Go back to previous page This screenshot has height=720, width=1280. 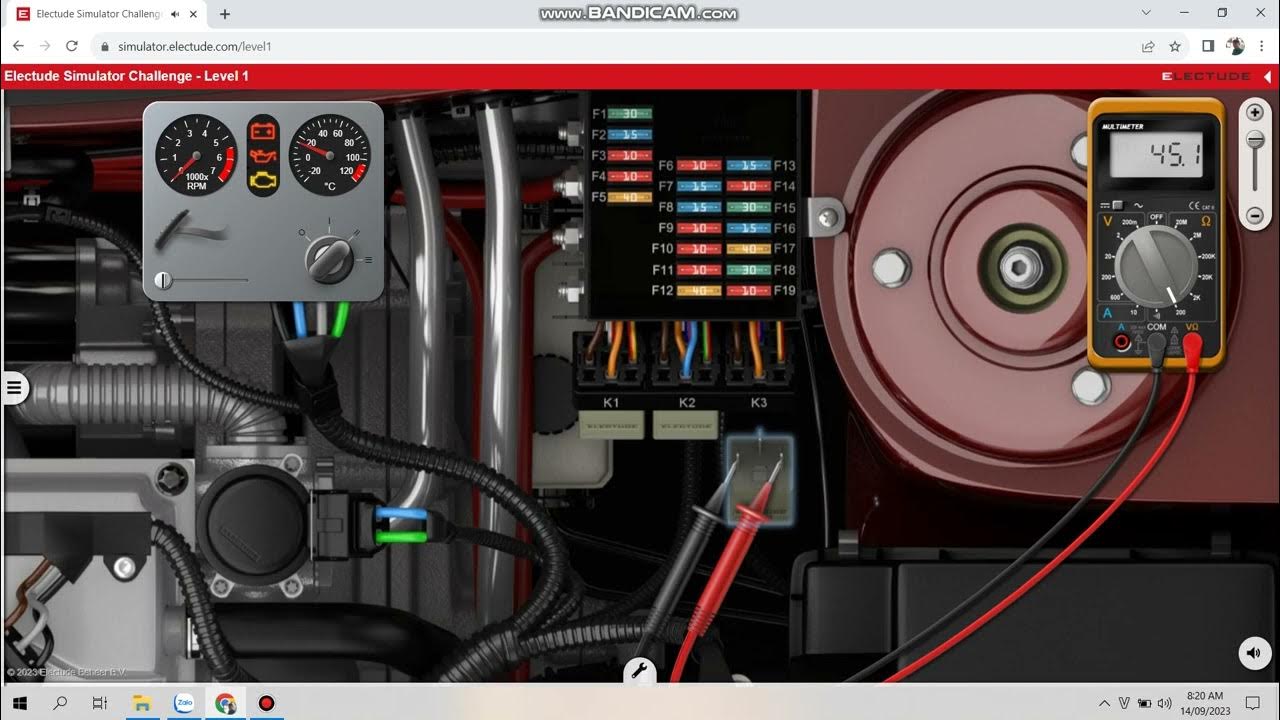coord(18,46)
